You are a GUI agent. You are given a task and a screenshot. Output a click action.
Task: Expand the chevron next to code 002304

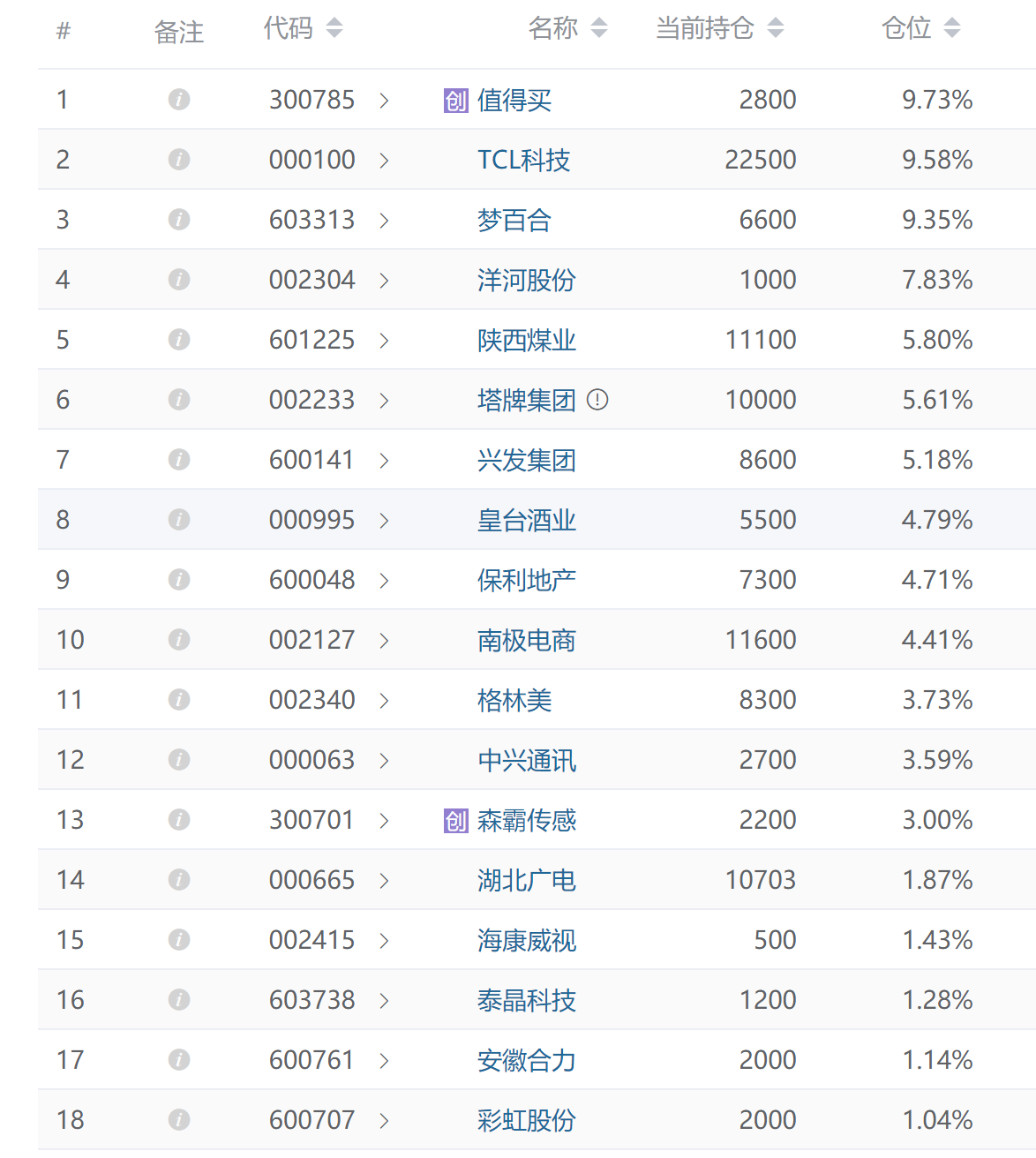(x=384, y=280)
